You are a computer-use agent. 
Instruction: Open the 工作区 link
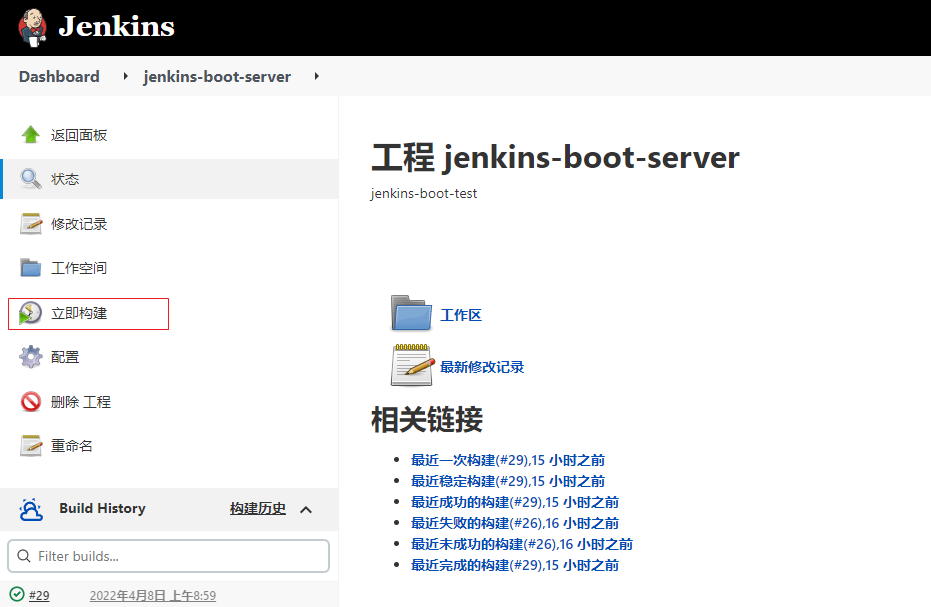(461, 315)
